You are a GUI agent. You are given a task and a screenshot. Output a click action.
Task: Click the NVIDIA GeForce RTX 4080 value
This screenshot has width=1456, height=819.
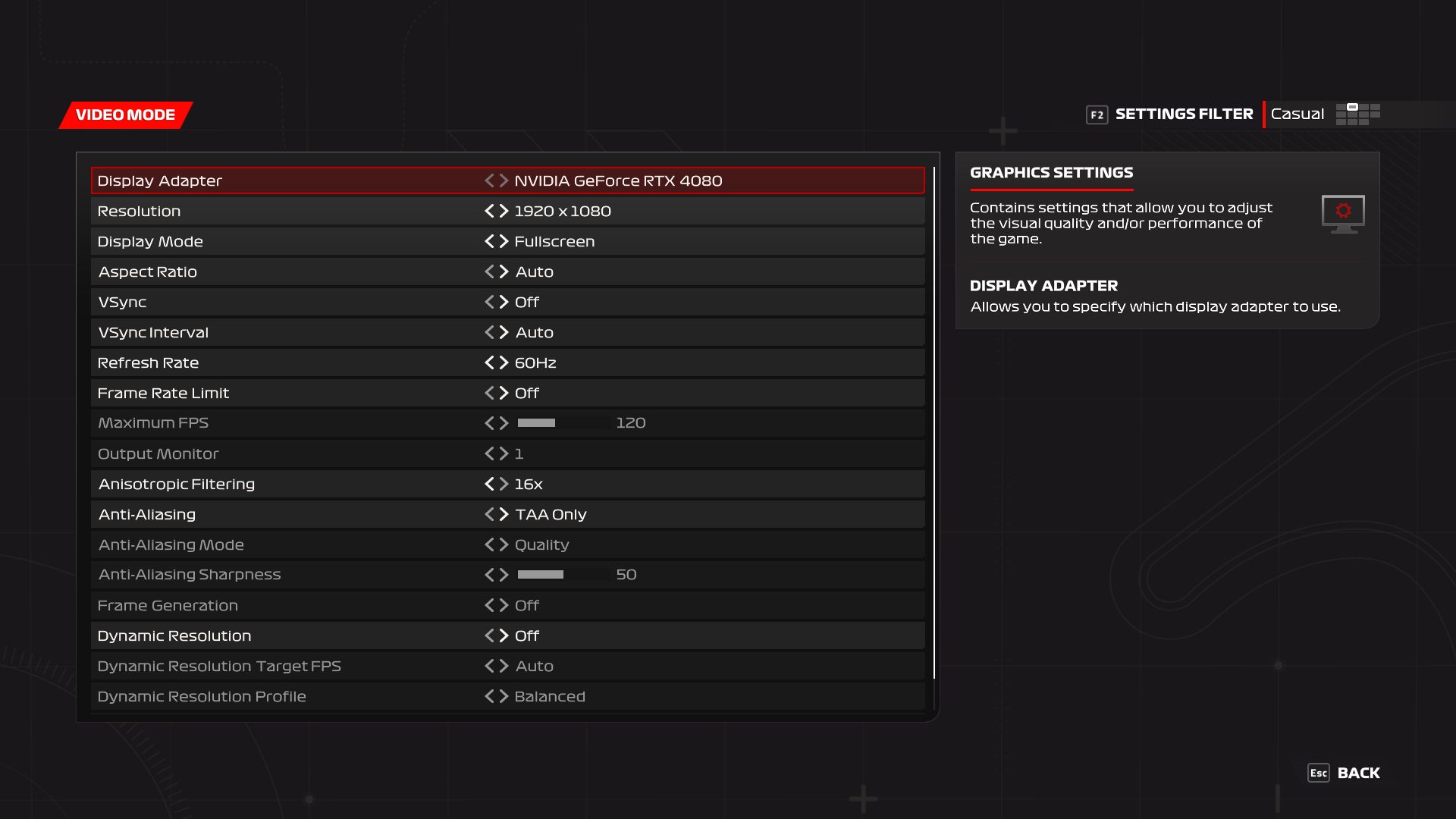pyautogui.click(x=618, y=180)
